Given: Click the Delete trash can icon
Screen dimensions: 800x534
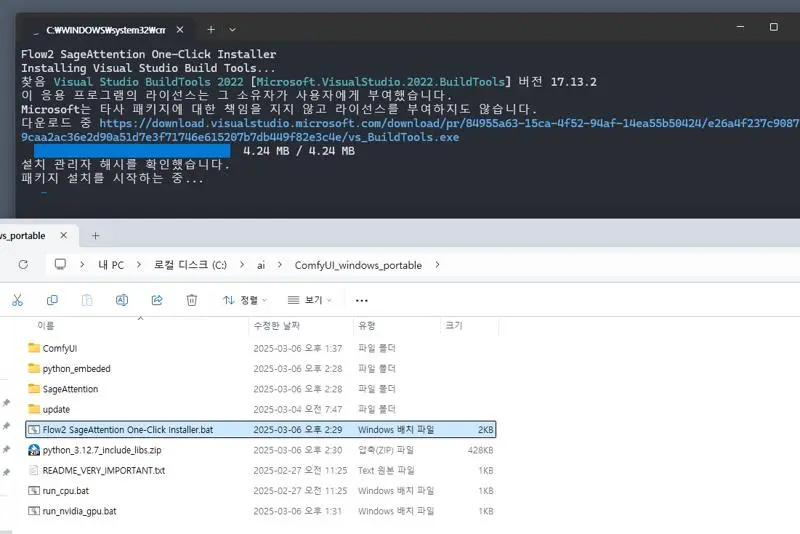Looking at the screenshot, I should pyautogui.click(x=192, y=300).
